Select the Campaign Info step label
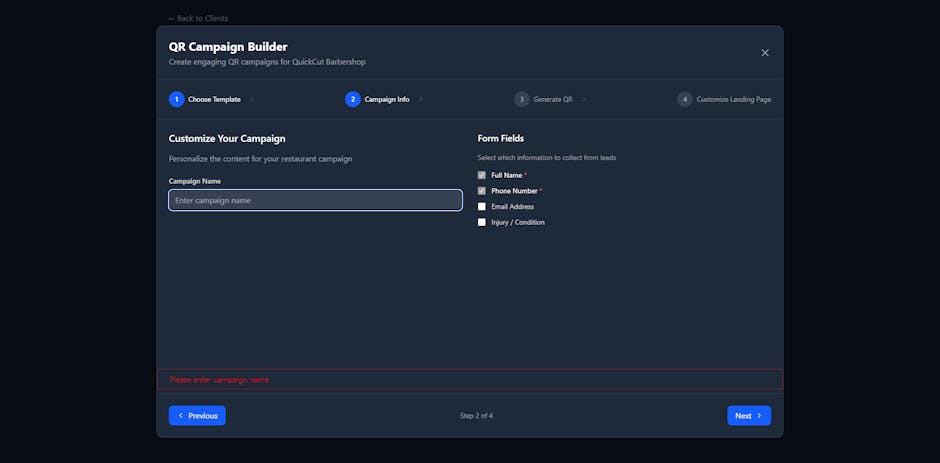This screenshot has height=463, width=940. [x=387, y=99]
